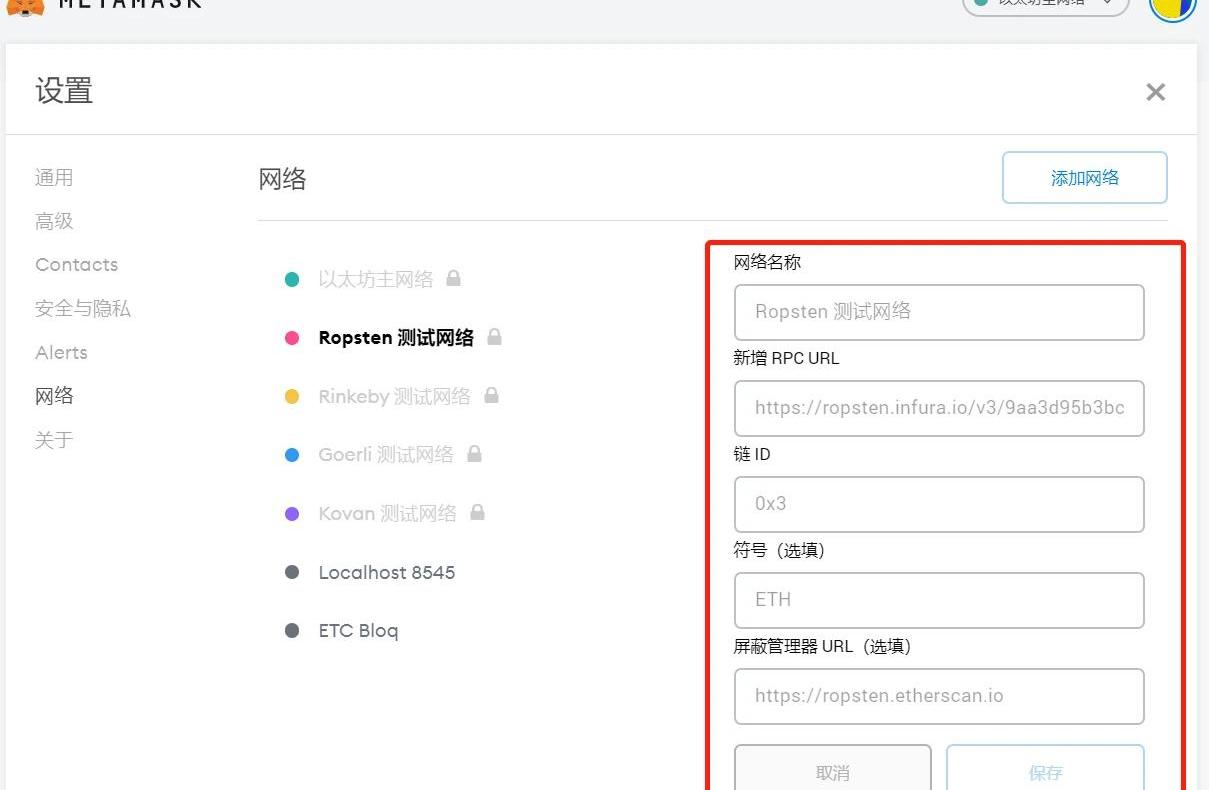
Task: Click purple dot of Kovan network
Action: click(292, 514)
